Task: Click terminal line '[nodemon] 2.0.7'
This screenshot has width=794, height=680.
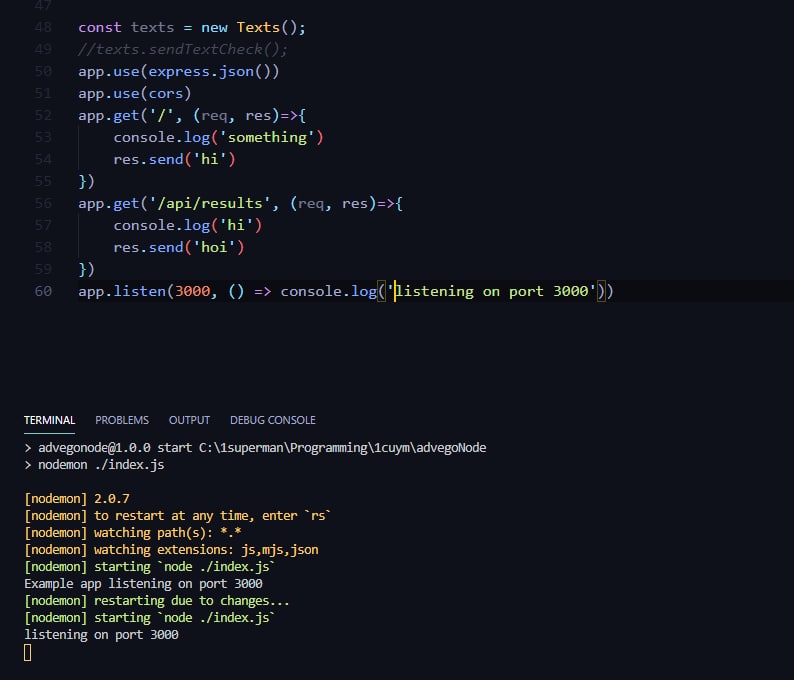Action: point(76,499)
